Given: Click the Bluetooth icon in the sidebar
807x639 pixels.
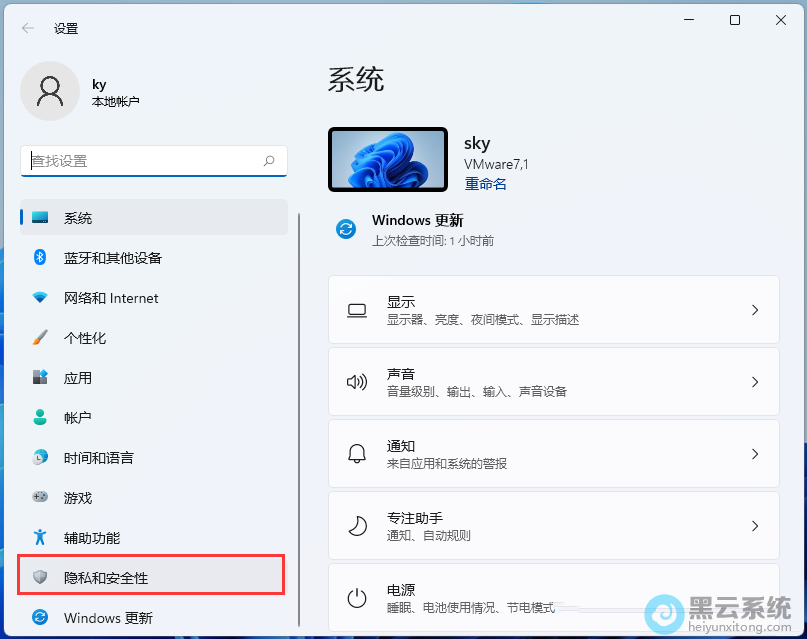Looking at the screenshot, I should tap(40, 258).
